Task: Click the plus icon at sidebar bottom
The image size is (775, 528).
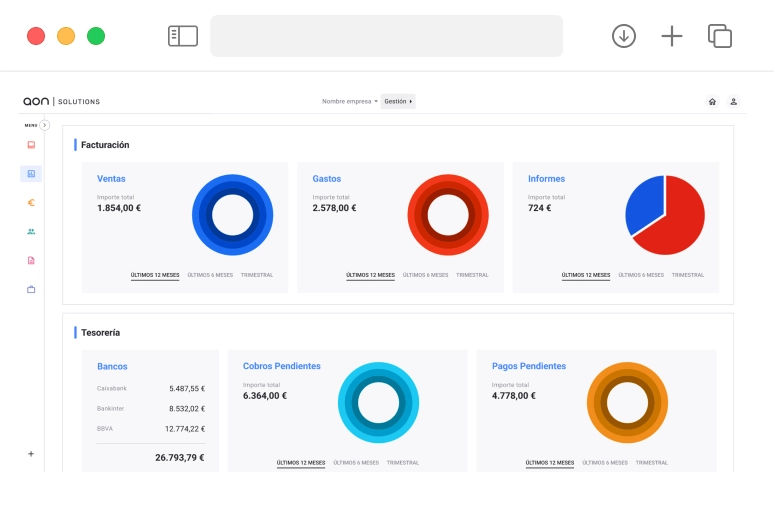Action: (x=31, y=453)
